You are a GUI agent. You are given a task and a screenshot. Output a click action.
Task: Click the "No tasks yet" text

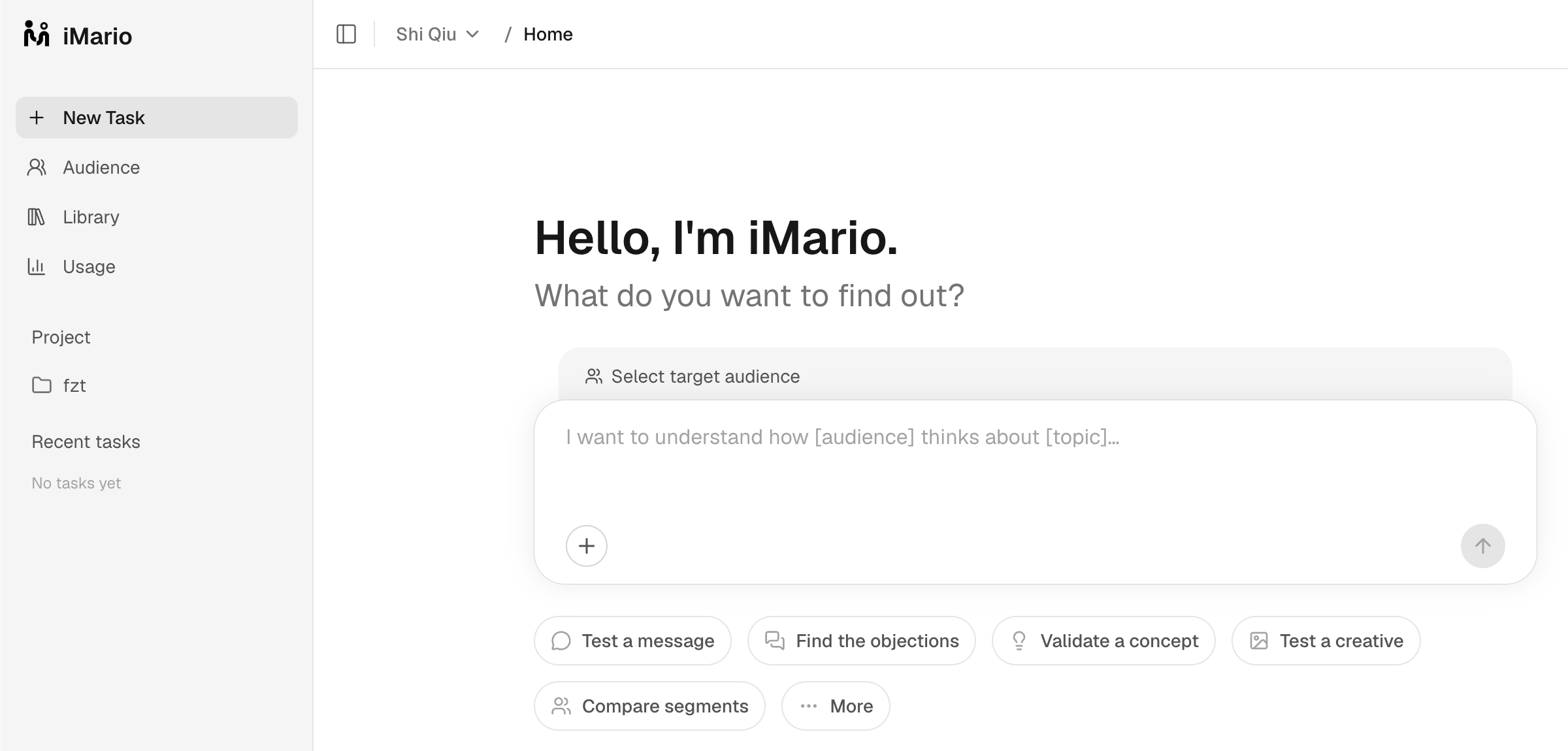tap(76, 483)
